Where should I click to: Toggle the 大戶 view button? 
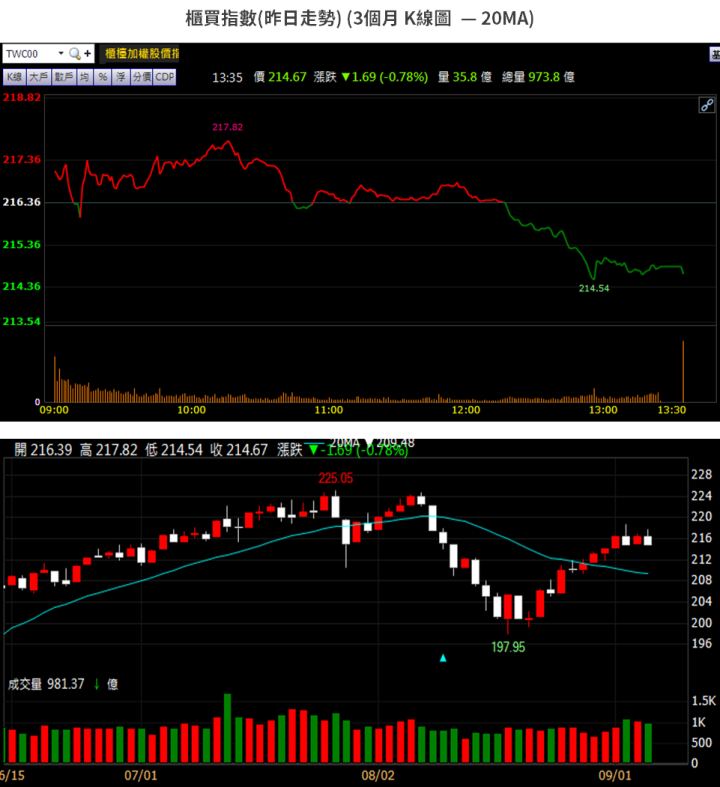(x=39, y=77)
